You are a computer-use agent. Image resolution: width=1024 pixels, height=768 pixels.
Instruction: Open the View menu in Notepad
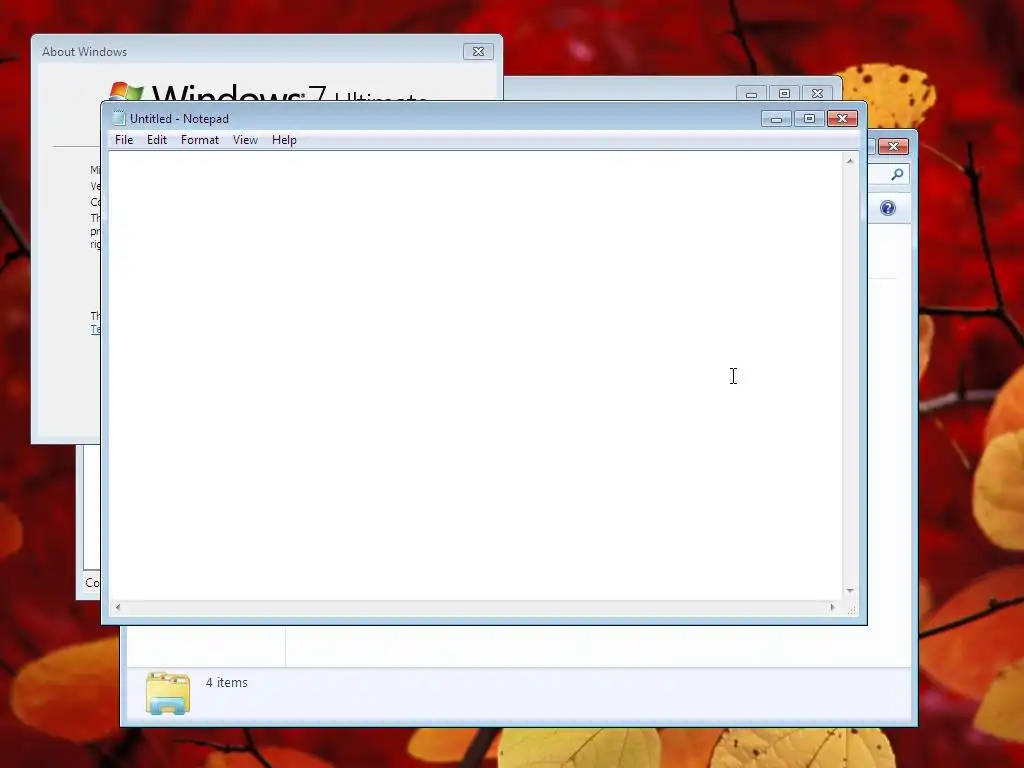(246, 140)
